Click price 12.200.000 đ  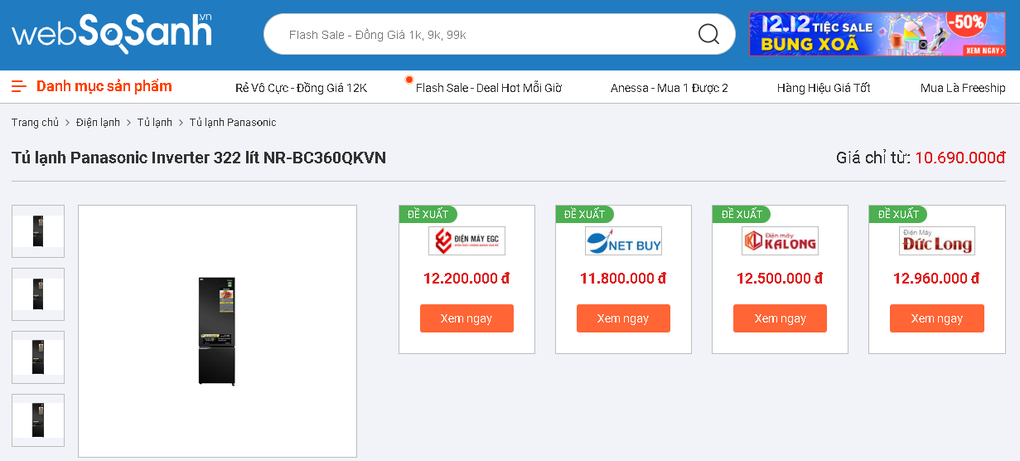pyautogui.click(x=466, y=278)
